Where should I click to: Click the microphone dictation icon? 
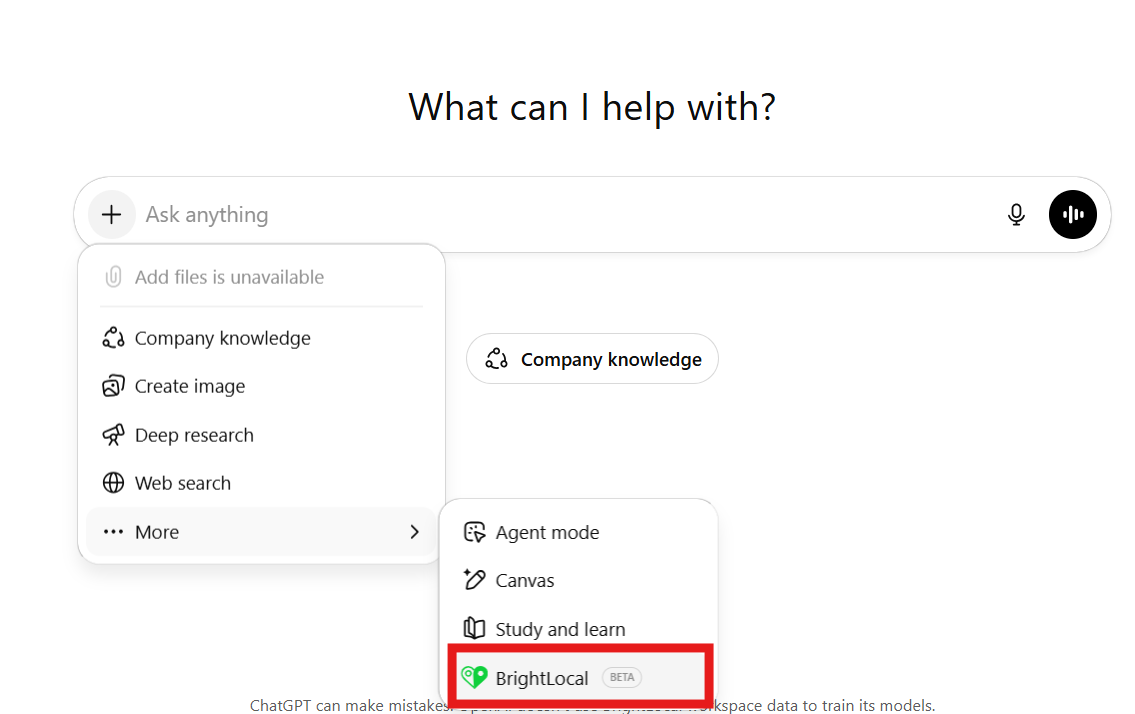[x=1016, y=214]
